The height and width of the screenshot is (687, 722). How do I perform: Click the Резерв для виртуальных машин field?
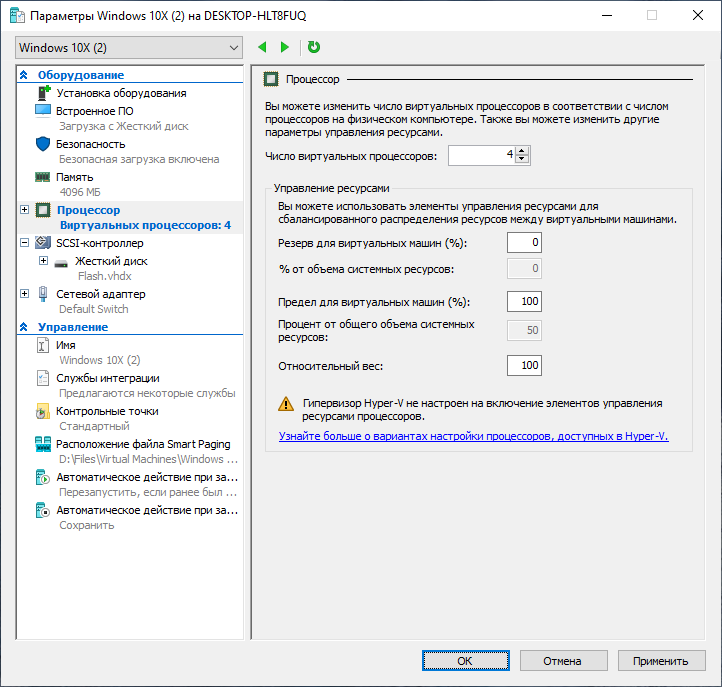(524, 243)
